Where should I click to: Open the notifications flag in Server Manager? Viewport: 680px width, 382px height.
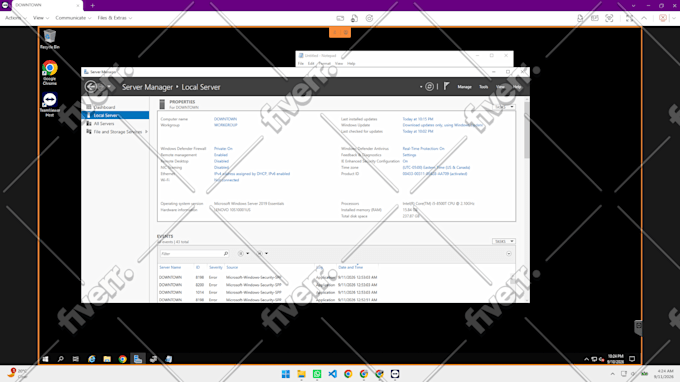pos(446,86)
